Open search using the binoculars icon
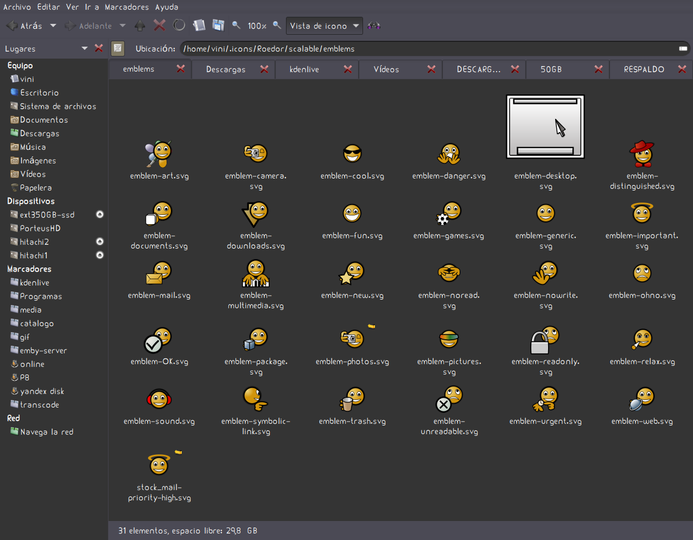Image resolution: width=693 pixels, height=540 pixels. coord(374,26)
